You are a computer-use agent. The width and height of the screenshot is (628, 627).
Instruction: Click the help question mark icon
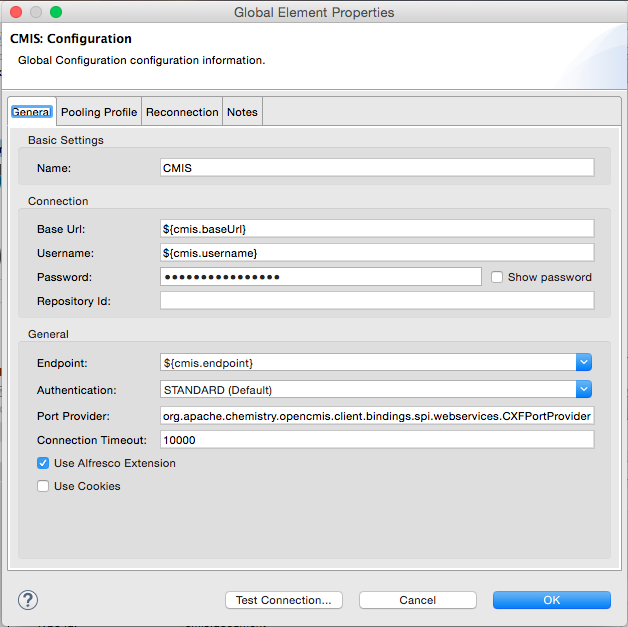28,600
